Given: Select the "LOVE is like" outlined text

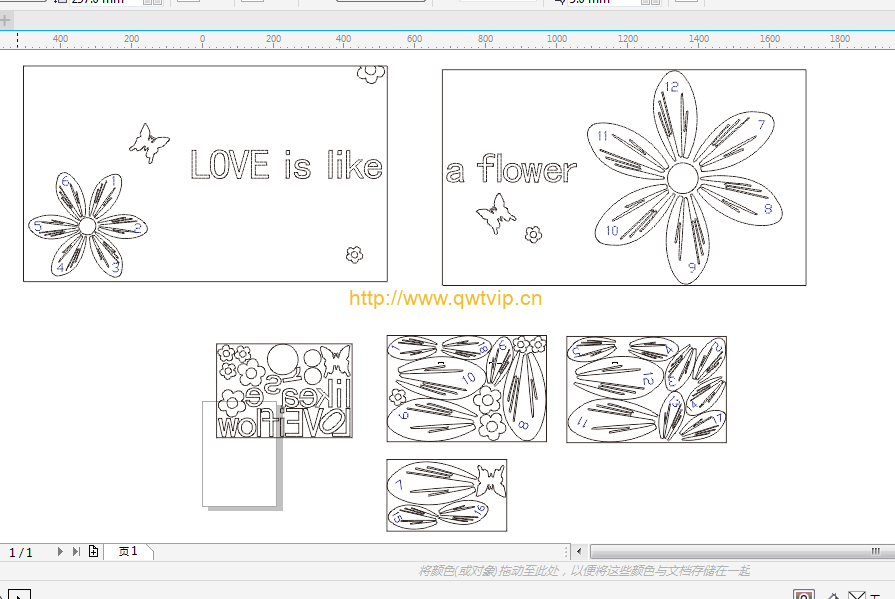Looking at the screenshot, I should pyautogui.click(x=286, y=164).
